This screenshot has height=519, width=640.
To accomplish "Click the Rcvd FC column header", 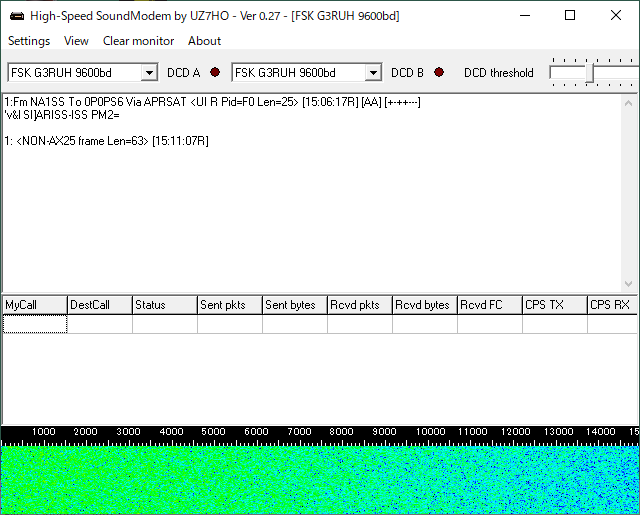I will (x=490, y=305).
